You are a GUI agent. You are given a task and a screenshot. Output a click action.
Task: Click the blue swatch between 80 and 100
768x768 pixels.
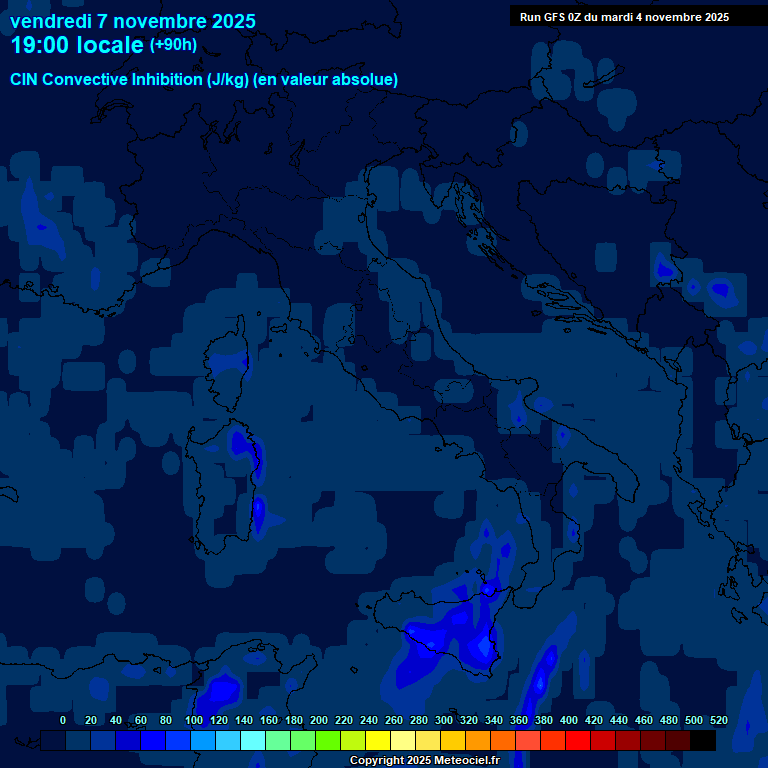pyautogui.click(x=178, y=740)
